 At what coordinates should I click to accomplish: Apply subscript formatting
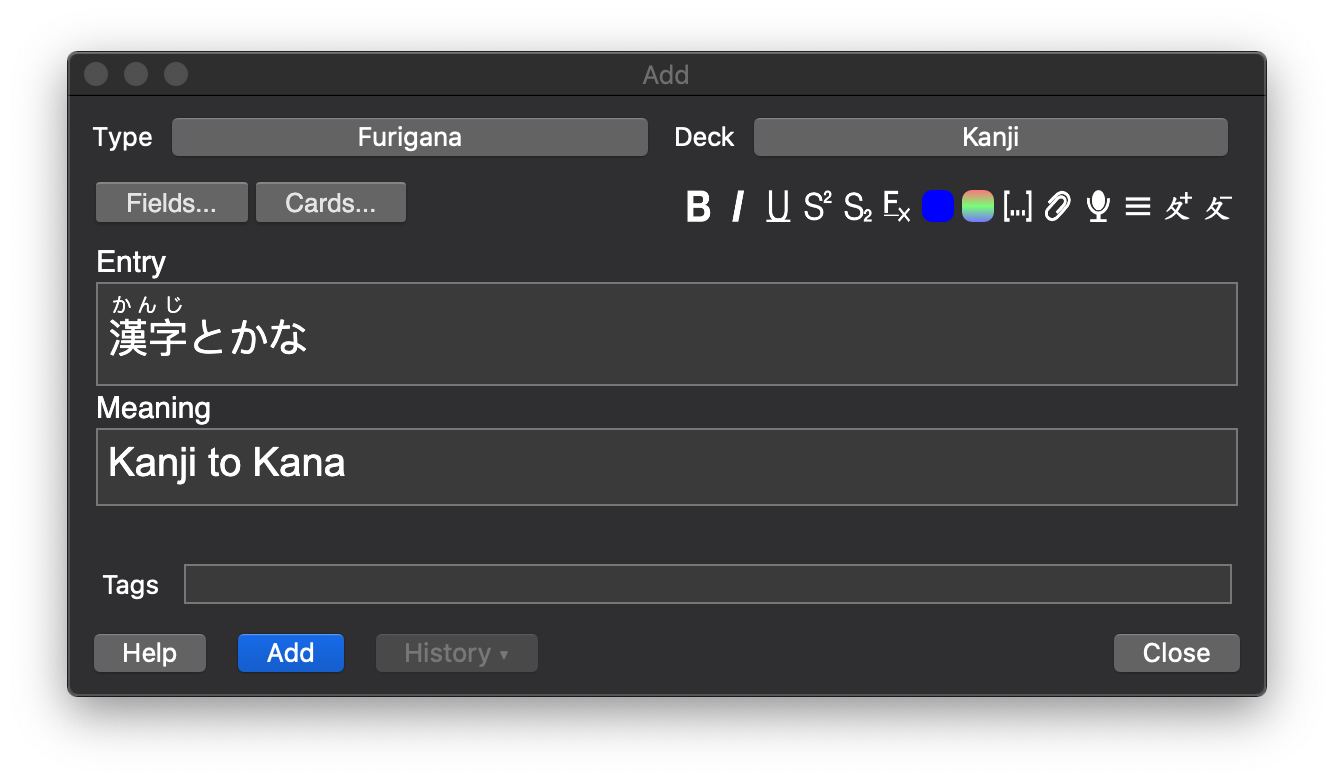pyautogui.click(x=857, y=207)
